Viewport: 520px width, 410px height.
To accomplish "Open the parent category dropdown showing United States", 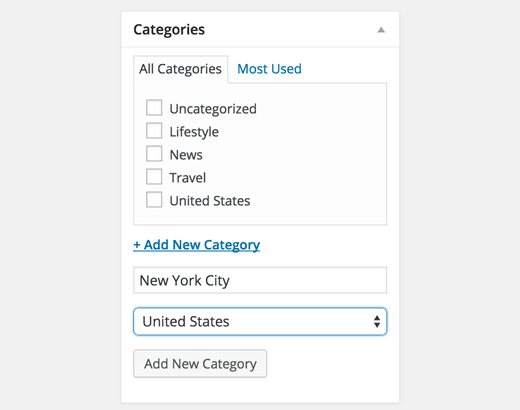I will tap(260, 321).
